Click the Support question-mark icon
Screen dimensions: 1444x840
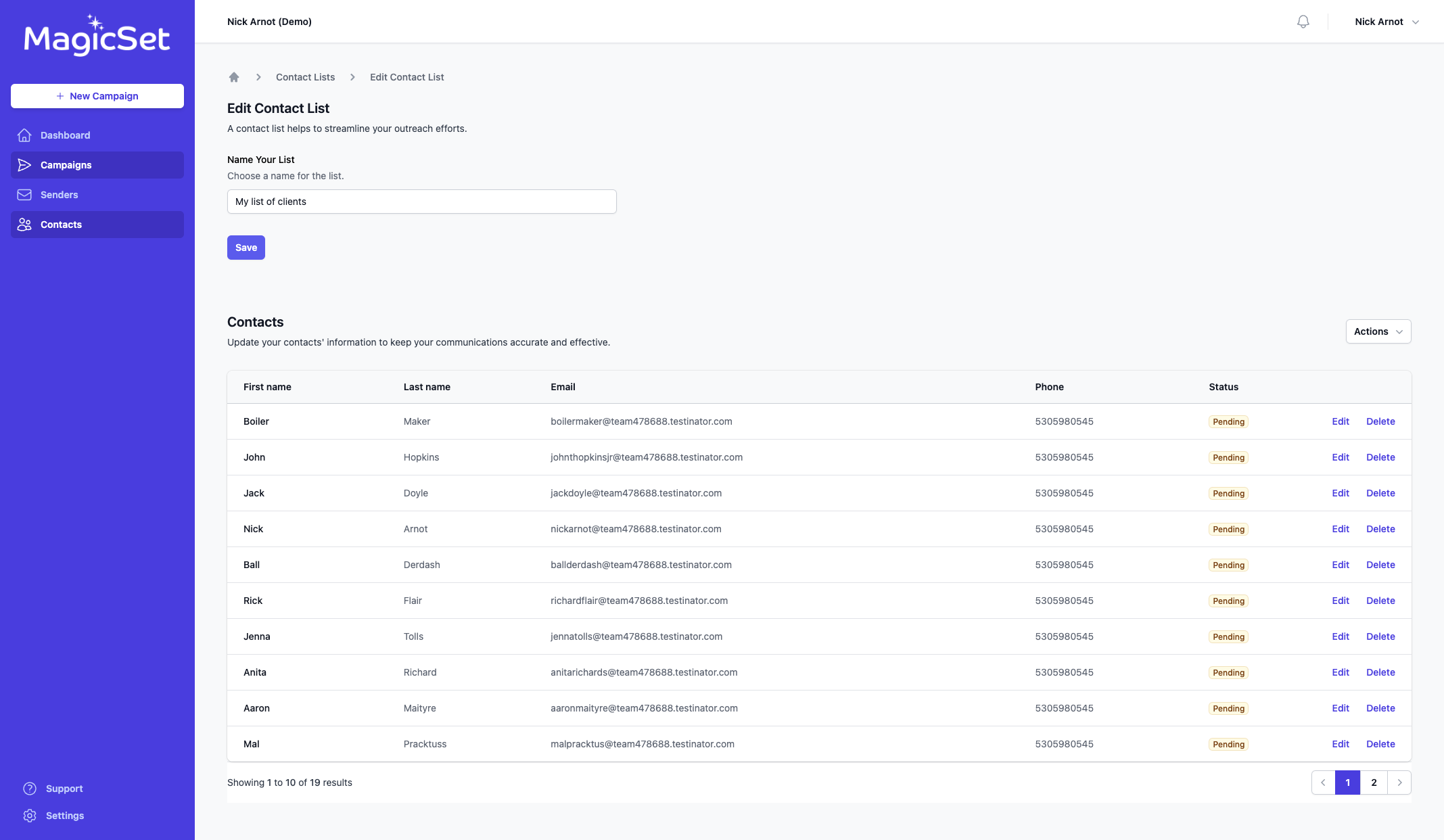pos(30,789)
